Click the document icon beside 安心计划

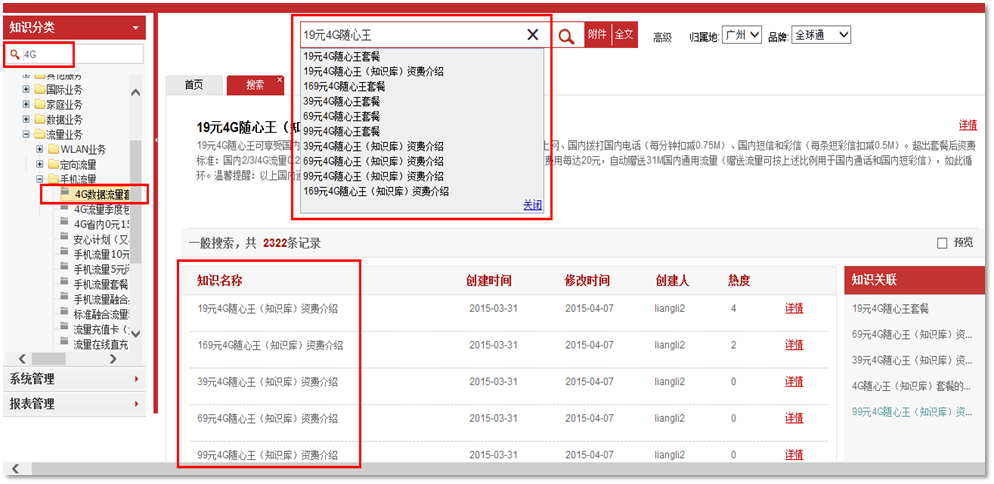pos(65,239)
